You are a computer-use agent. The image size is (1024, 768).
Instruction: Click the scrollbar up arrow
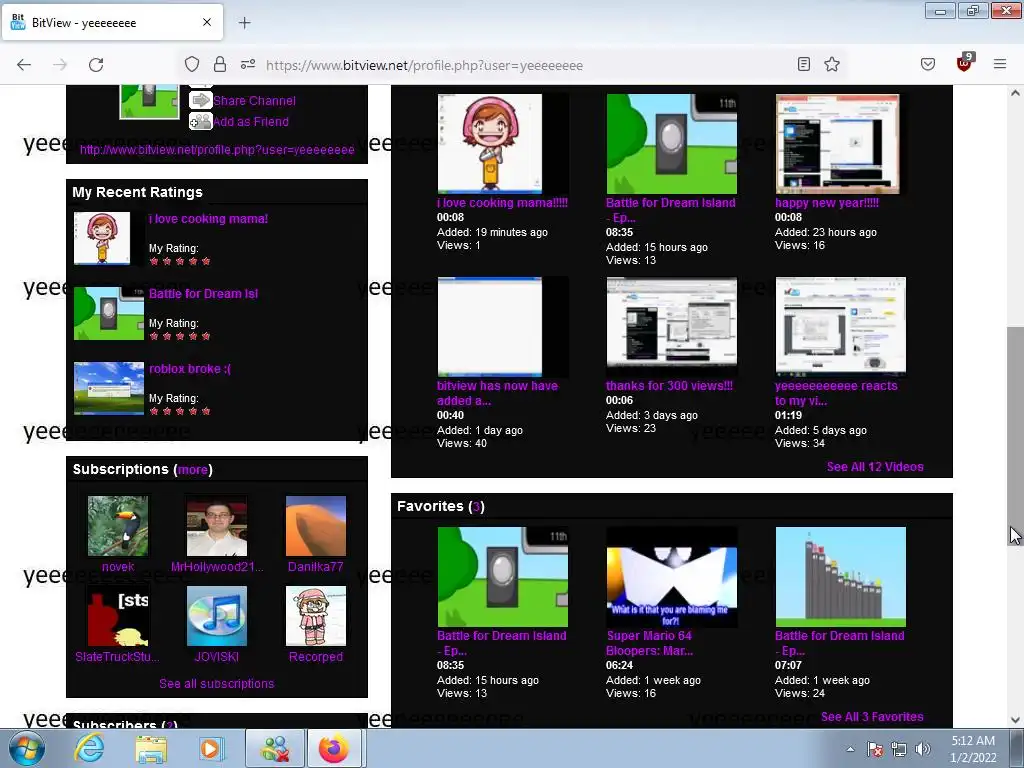coord(1016,93)
